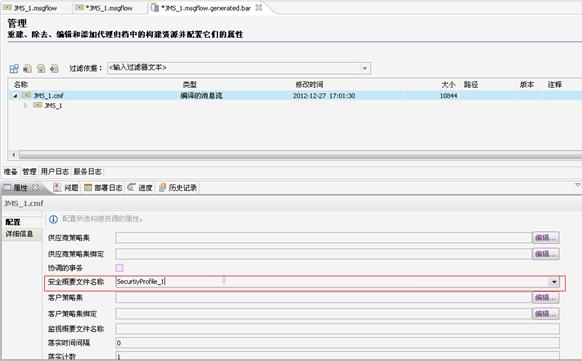This screenshot has width=582, height=361.
Task: Open the 用户日志 tab
Action: coord(55,171)
